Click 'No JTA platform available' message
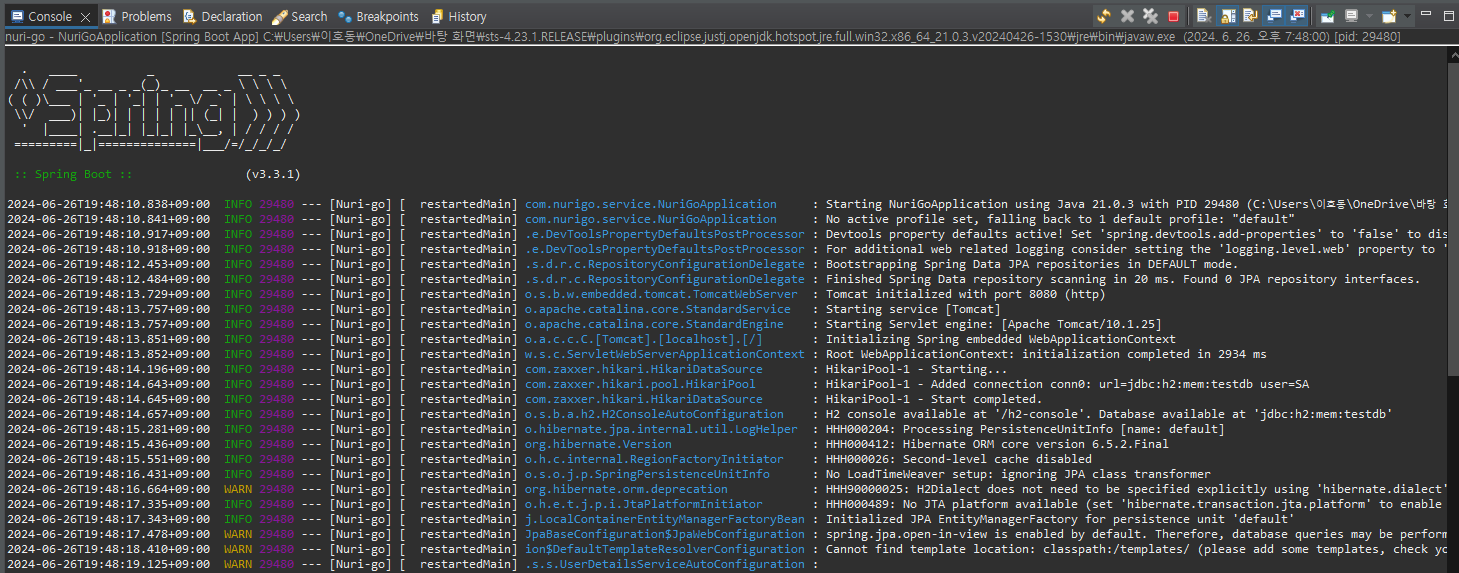1459x573 pixels. (x=1136, y=504)
